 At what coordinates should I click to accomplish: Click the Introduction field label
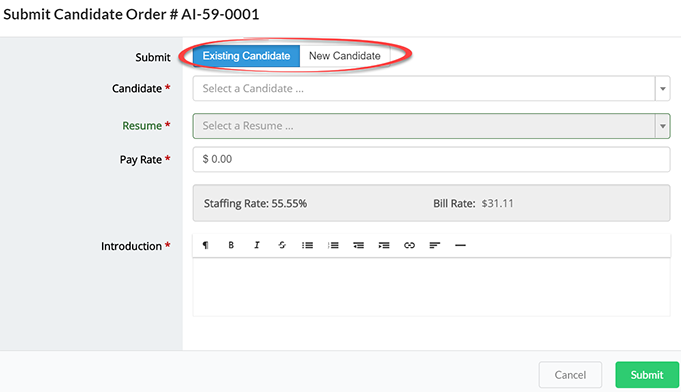click(x=132, y=246)
